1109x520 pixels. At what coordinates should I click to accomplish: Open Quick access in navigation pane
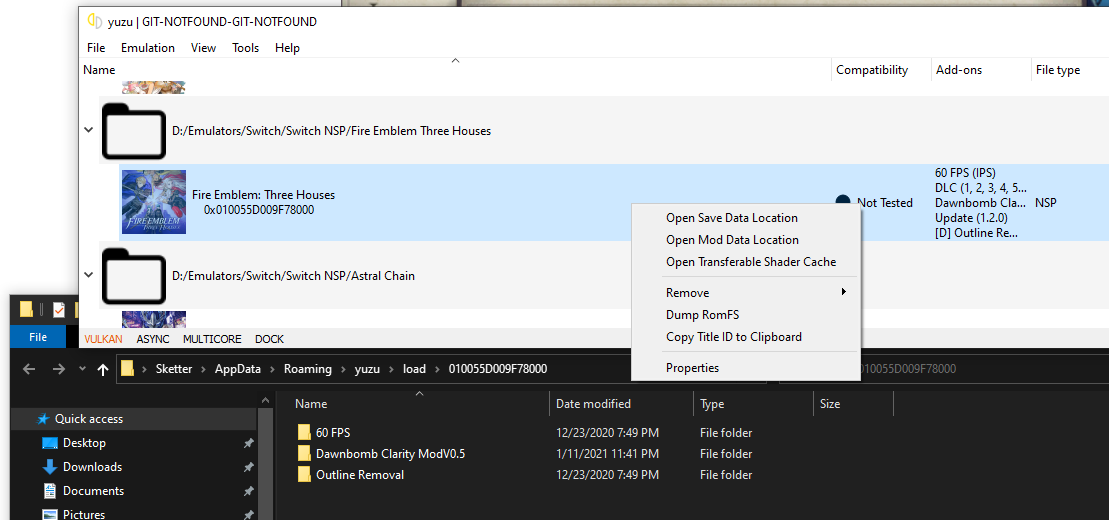click(88, 419)
